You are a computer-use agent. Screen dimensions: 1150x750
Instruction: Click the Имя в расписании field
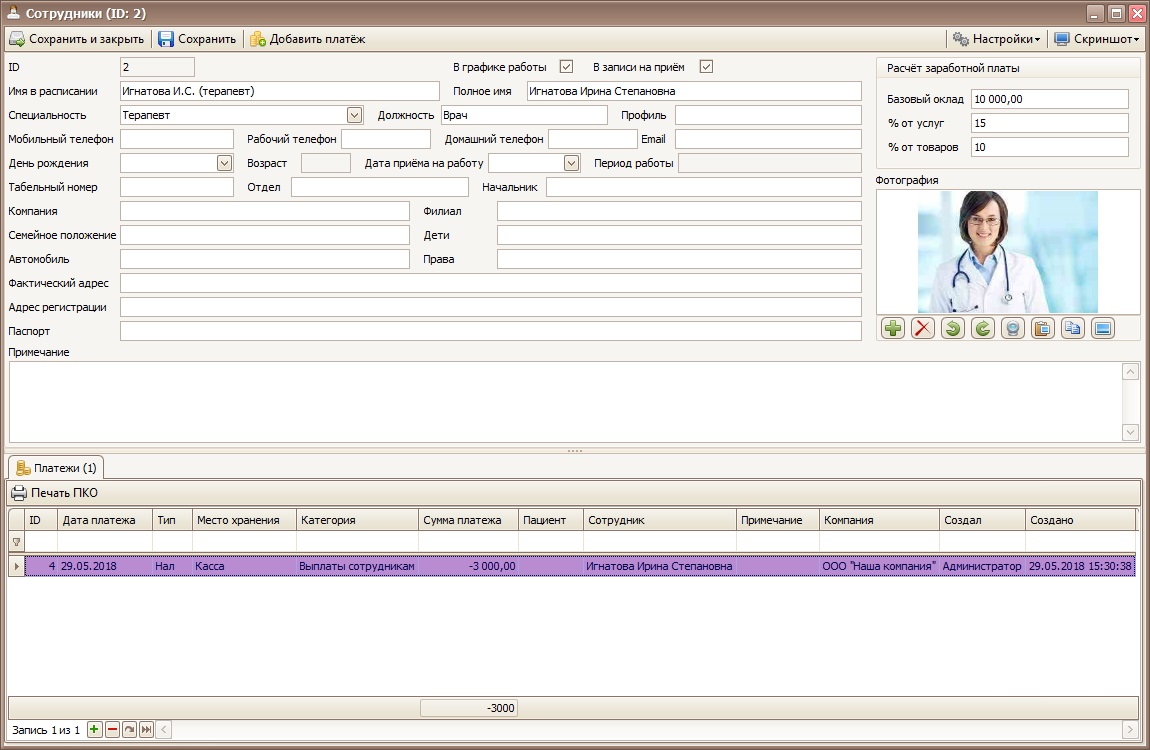279,91
